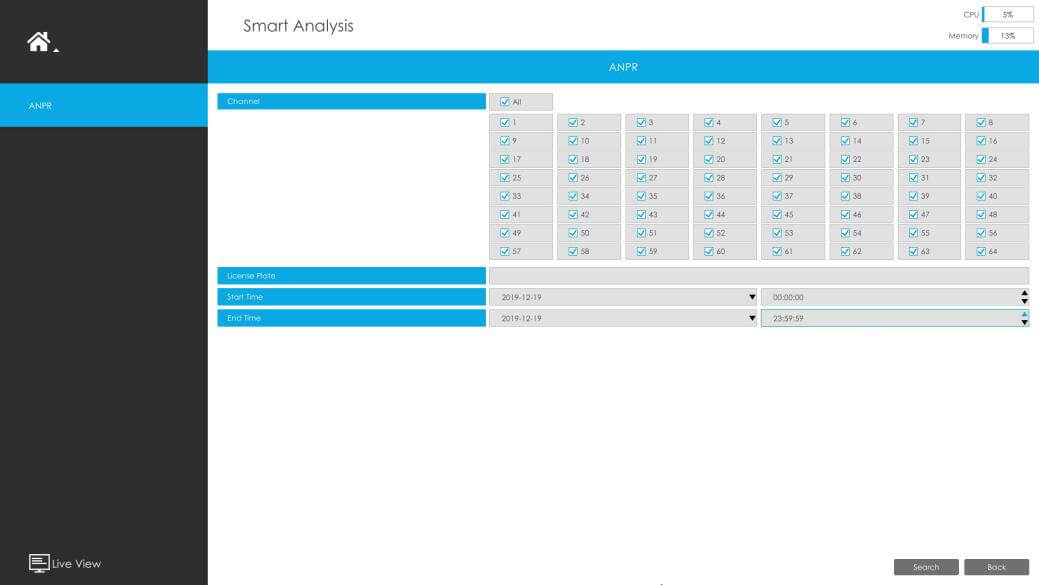Click the Home icon in sidebar
1039x585 pixels.
tap(39, 42)
